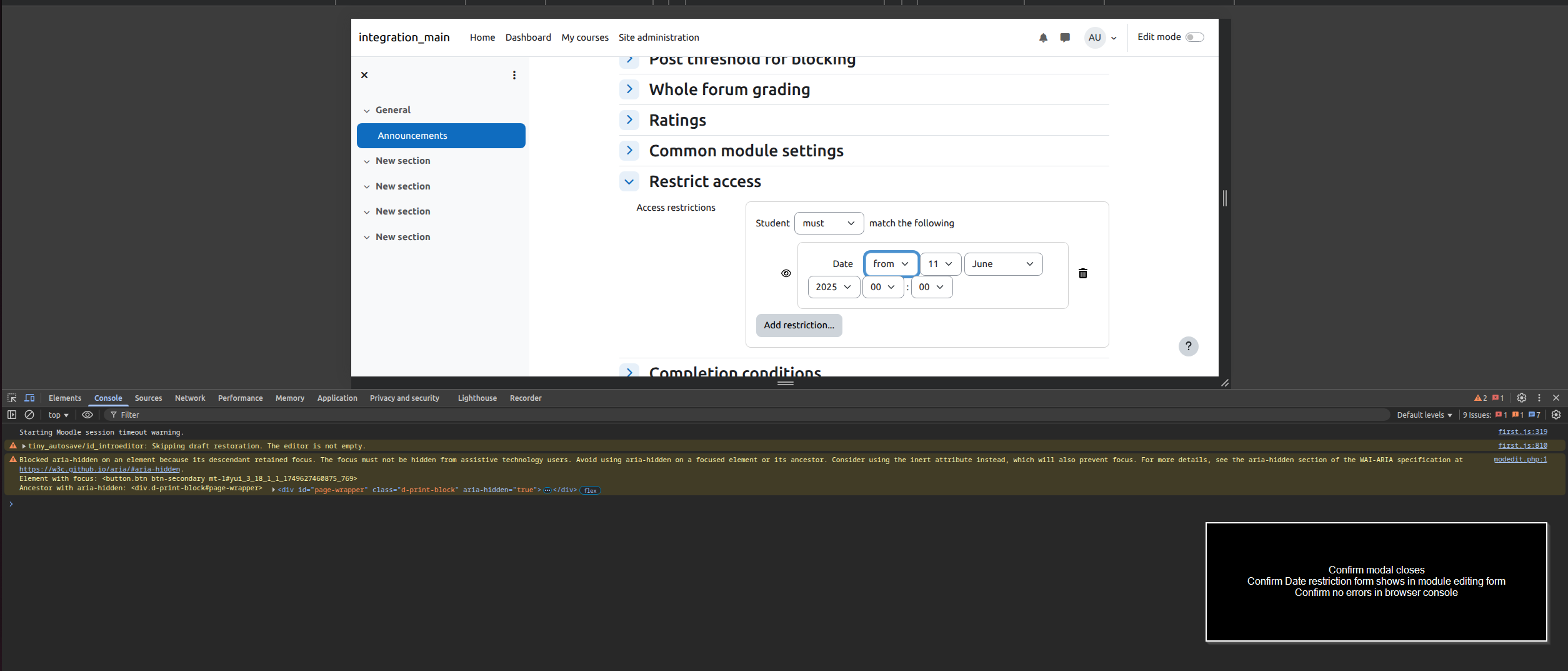Expand the page-wrapper div node
The height and width of the screenshot is (671, 1568).
click(x=274, y=490)
